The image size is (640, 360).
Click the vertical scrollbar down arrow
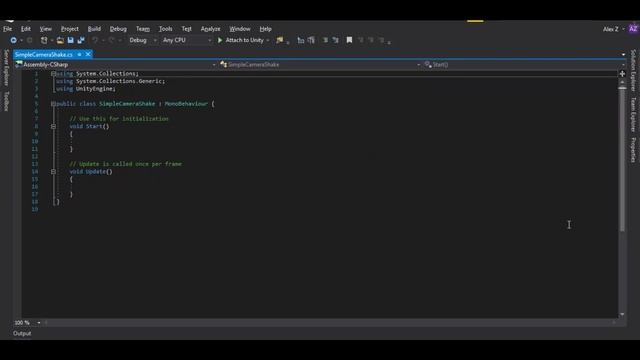(622, 314)
